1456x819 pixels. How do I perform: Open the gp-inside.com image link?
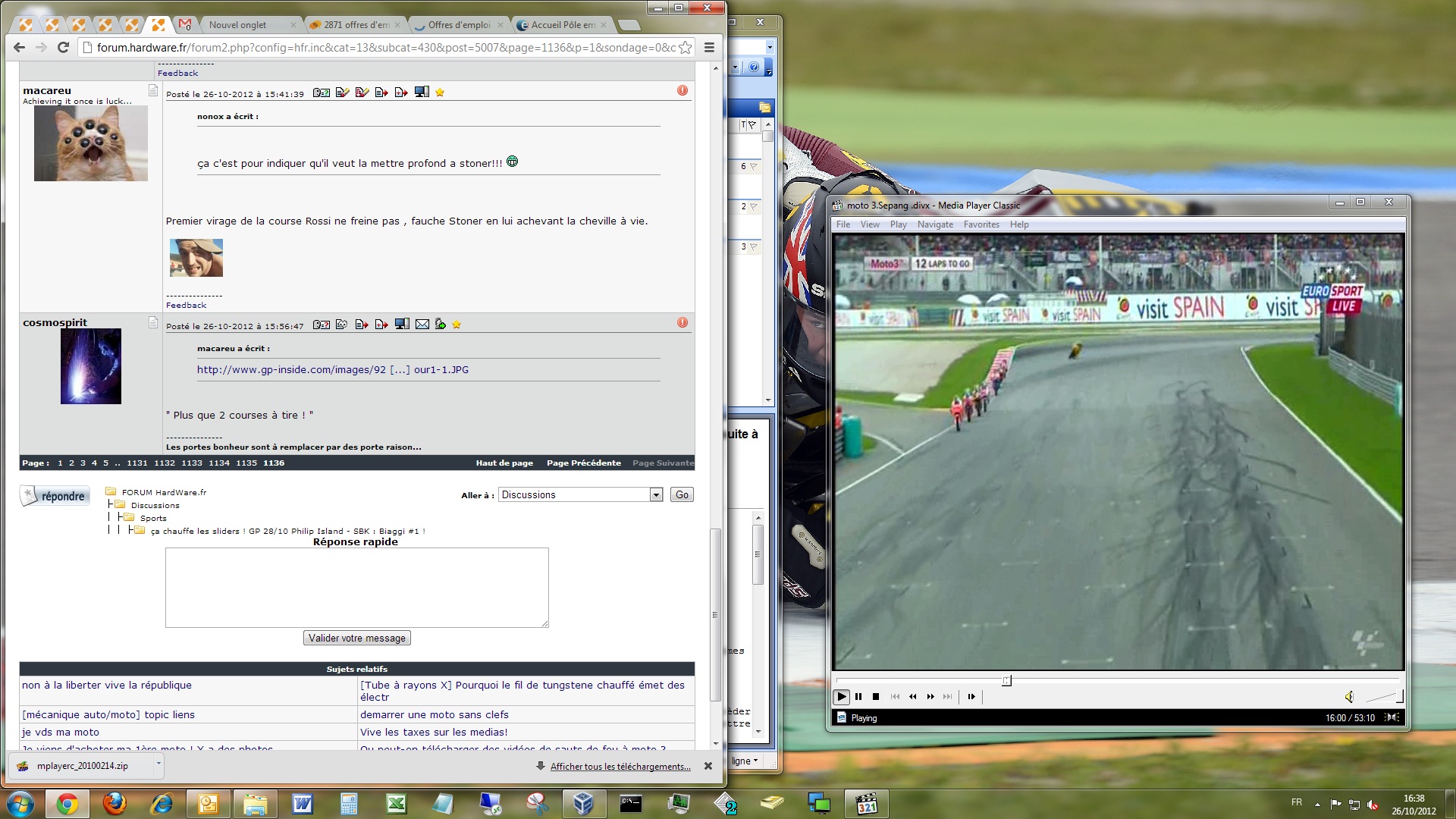coord(333,370)
